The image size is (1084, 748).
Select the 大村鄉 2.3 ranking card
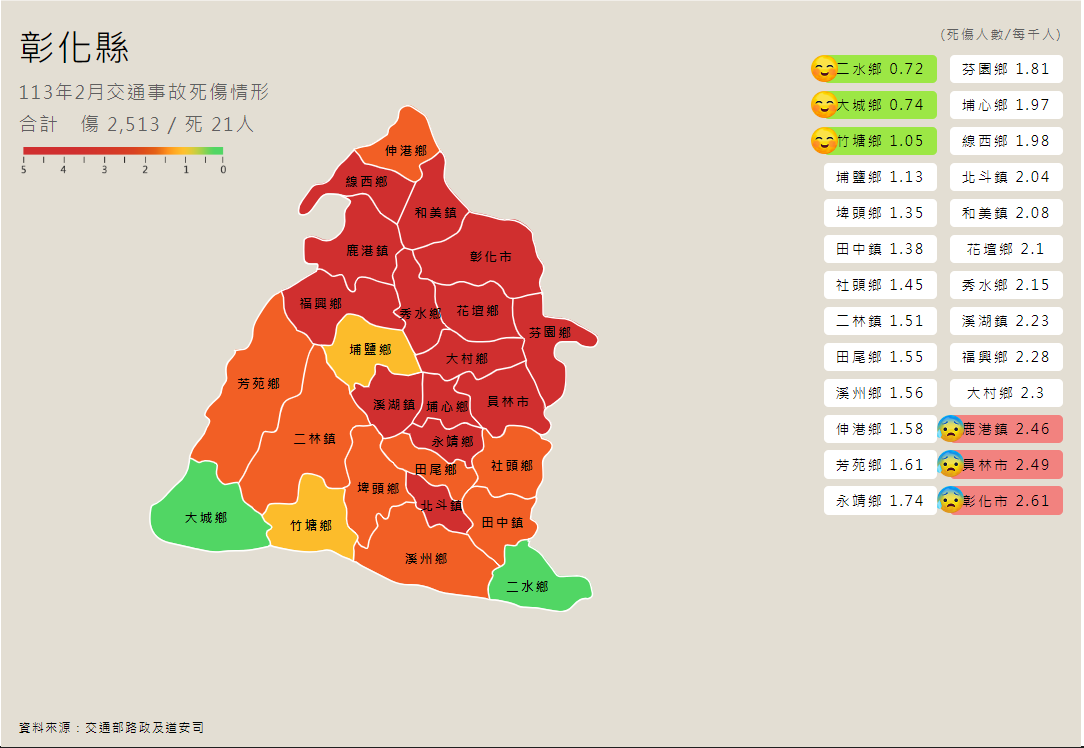click(1006, 393)
